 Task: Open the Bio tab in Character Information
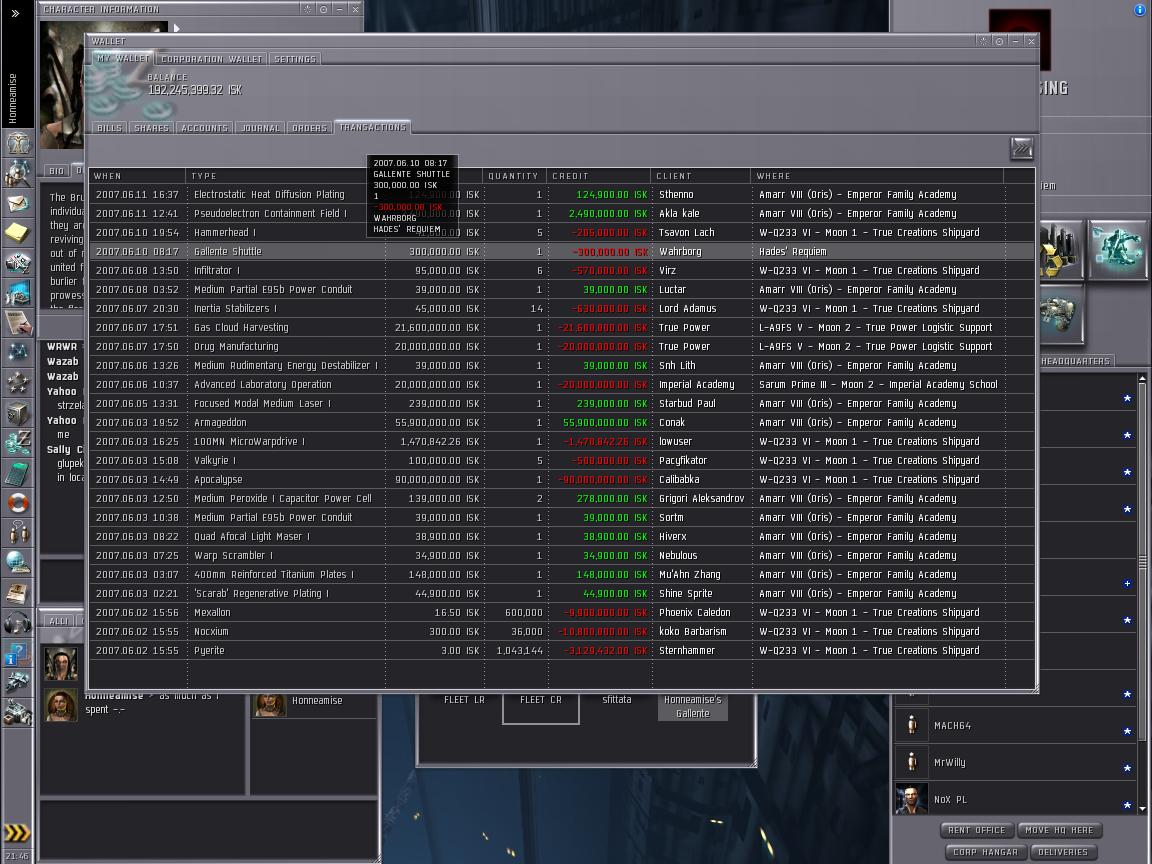[x=57, y=170]
